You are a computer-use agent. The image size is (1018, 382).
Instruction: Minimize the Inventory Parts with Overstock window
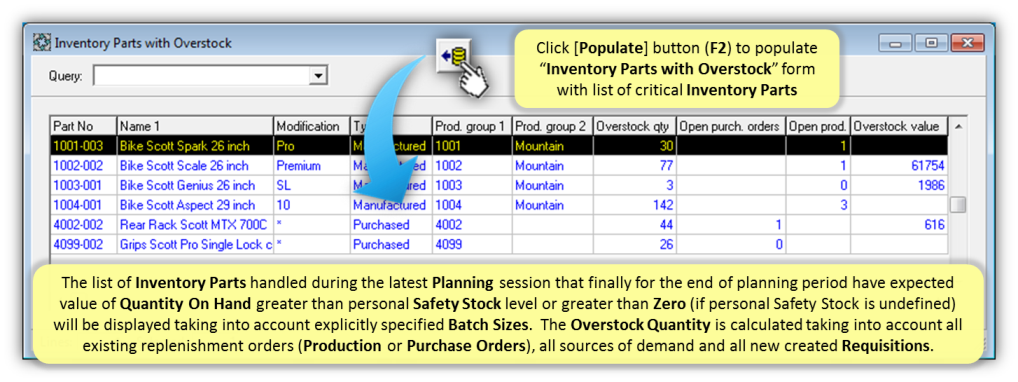896,44
